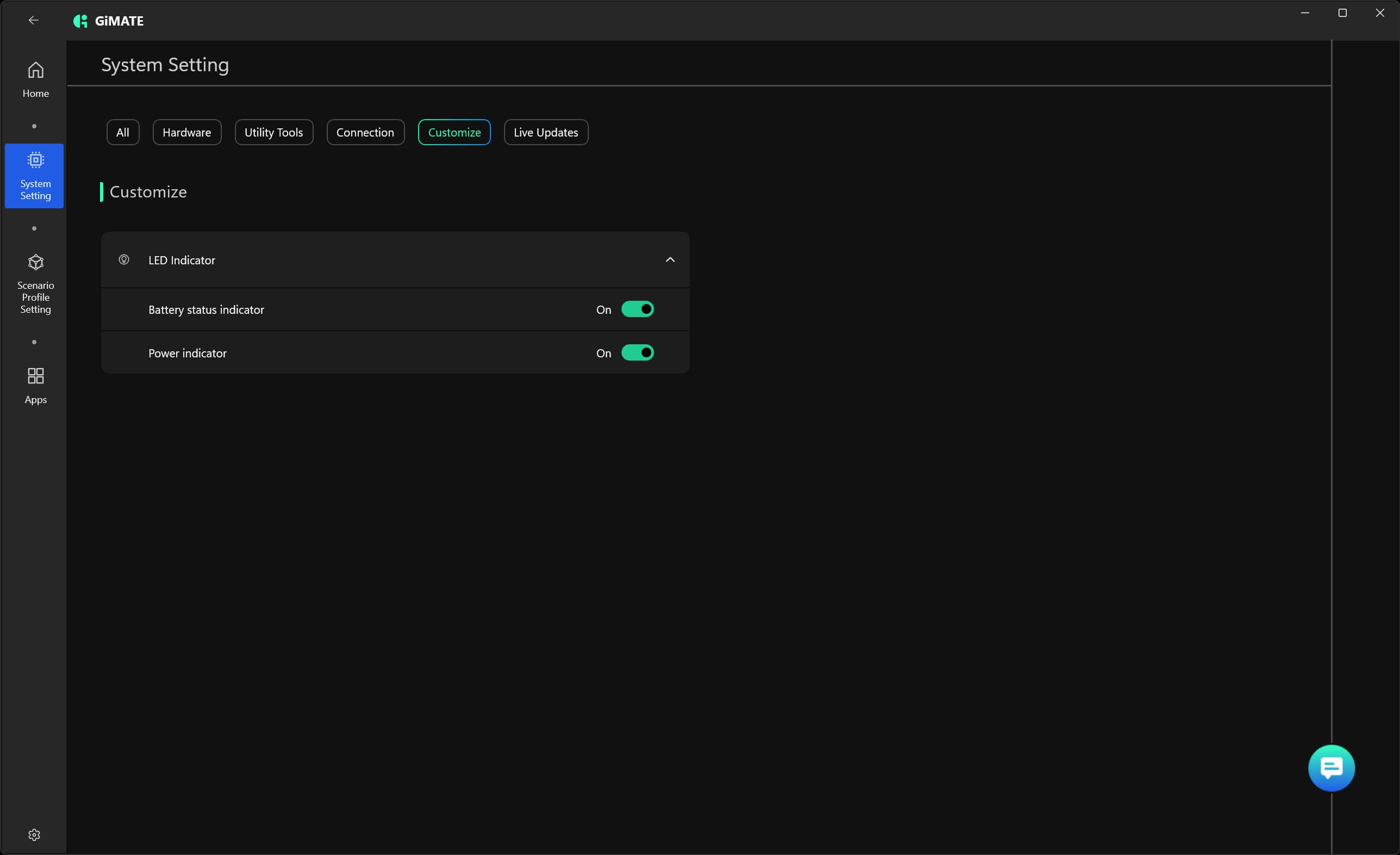This screenshot has width=1400, height=855.
Task: Turn off the Battery status indicator toggle
Action: tap(637, 309)
